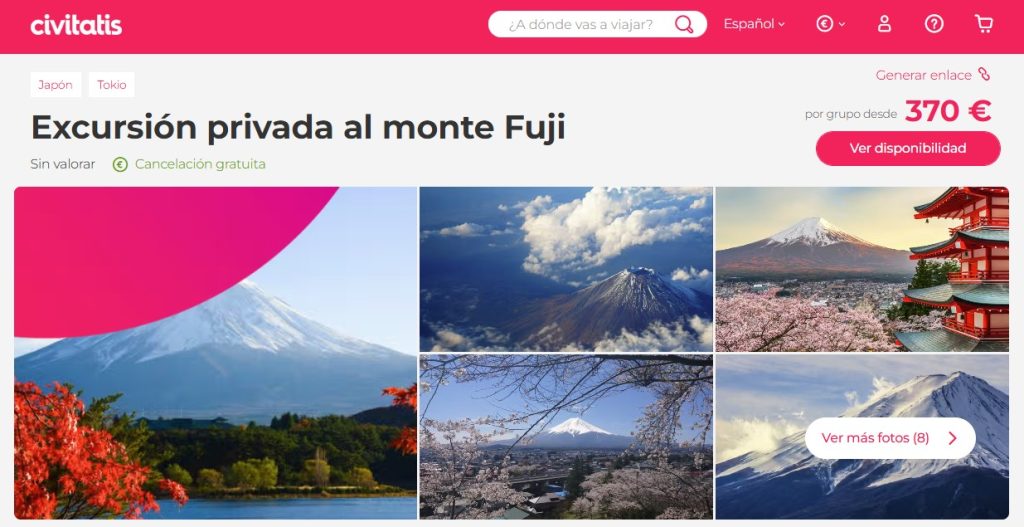1024x527 pixels.
Task: Click the Civitatis logo
Action: (76, 25)
